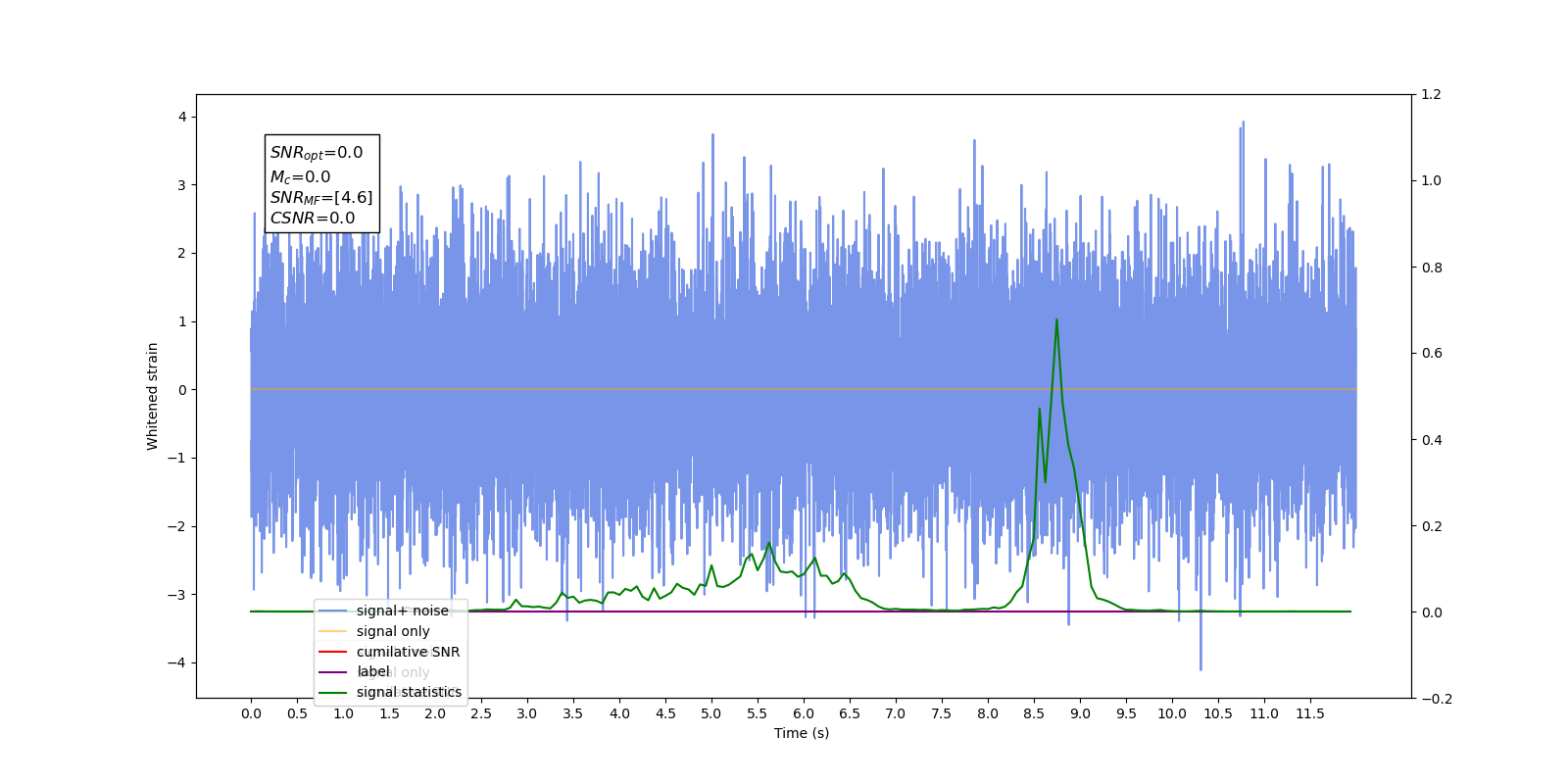Screen dimensions: 1568x784
Task: Click the green statistics peak near 8.75 s
Action: point(1056,319)
